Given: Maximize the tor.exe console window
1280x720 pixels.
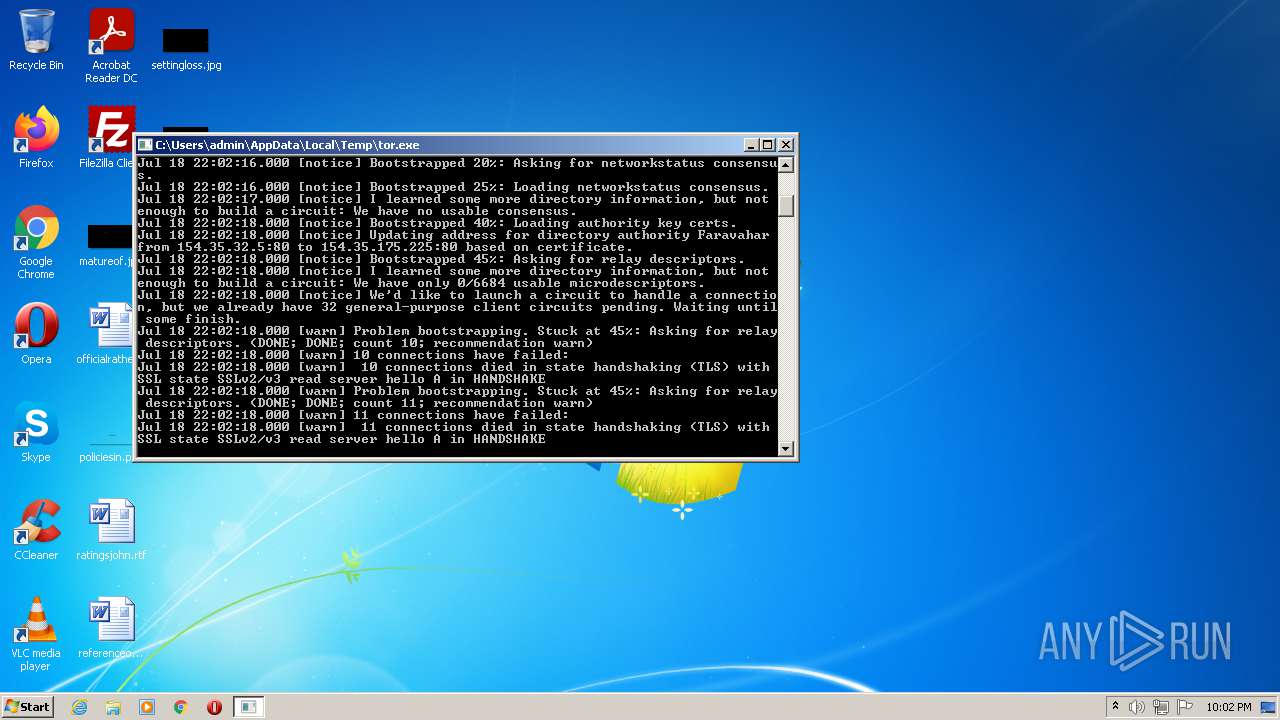Looking at the screenshot, I should [x=768, y=145].
